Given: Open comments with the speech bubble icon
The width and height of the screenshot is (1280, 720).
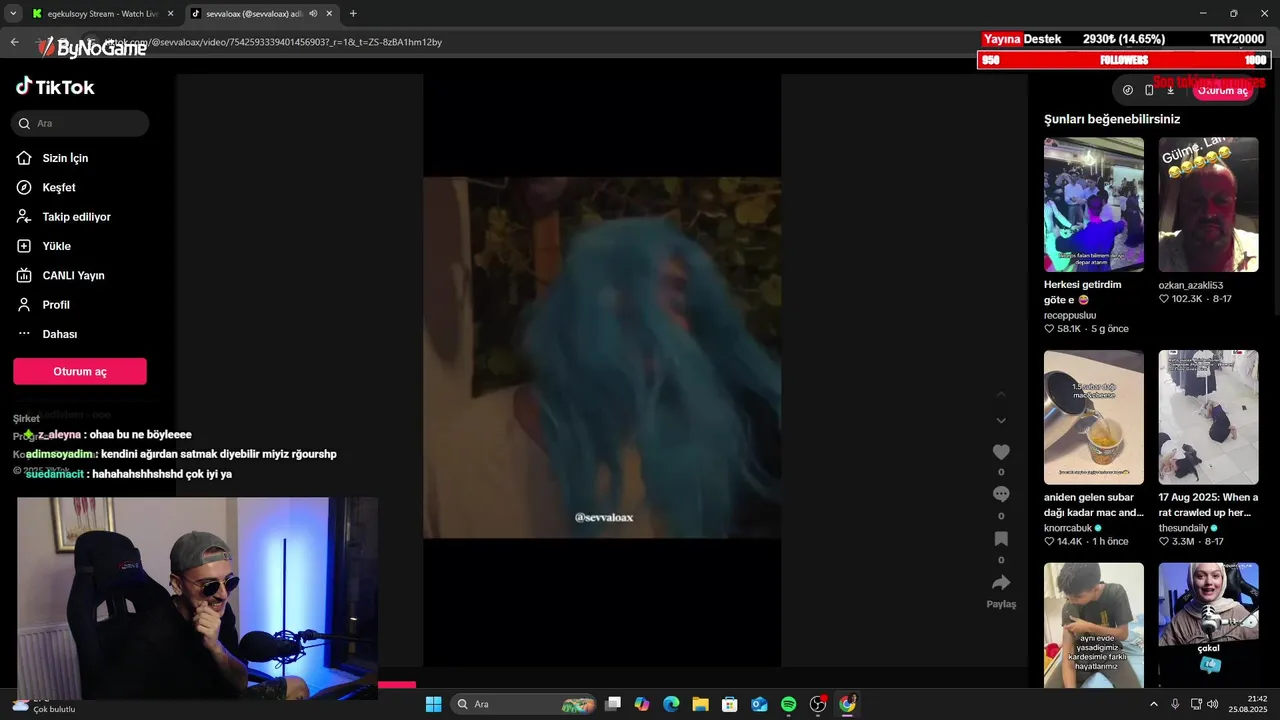Looking at the screenshot, I should coord(1001,494).
